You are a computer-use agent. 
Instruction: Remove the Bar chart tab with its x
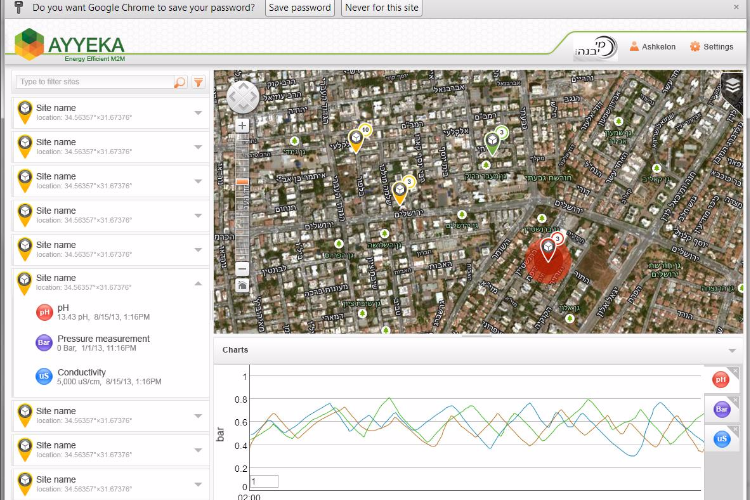point(736,400)
